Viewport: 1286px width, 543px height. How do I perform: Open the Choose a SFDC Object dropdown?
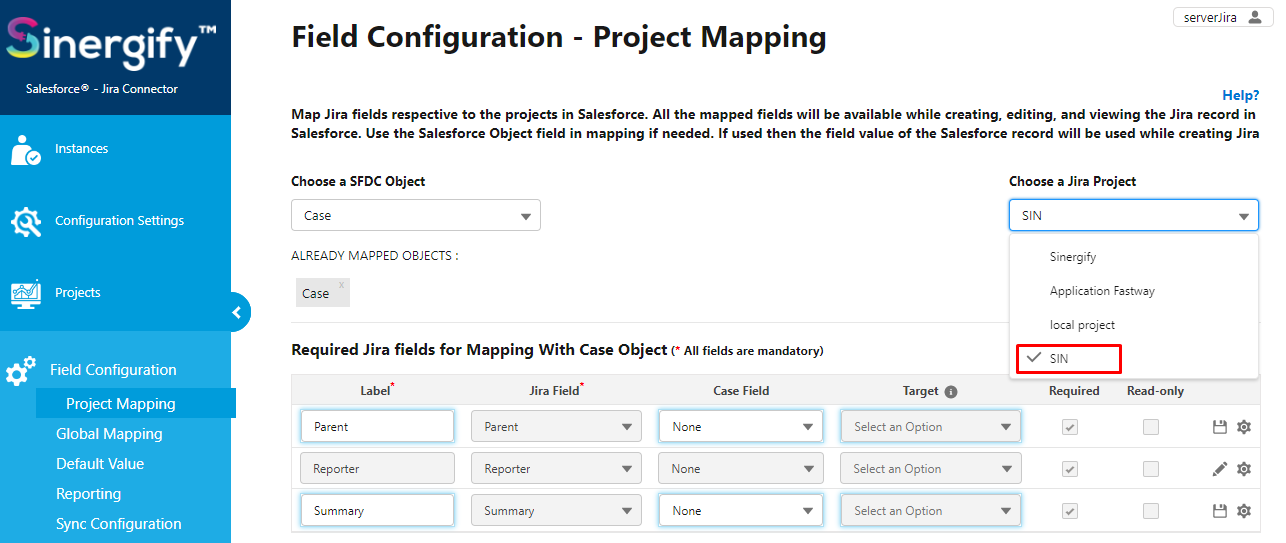(416, 216)
